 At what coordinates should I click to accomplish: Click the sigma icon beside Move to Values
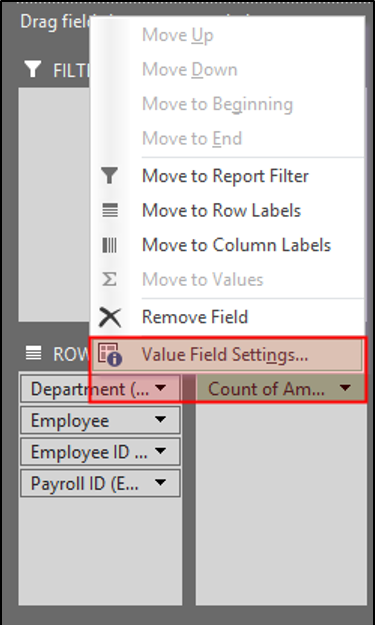[x=110, y=279]
